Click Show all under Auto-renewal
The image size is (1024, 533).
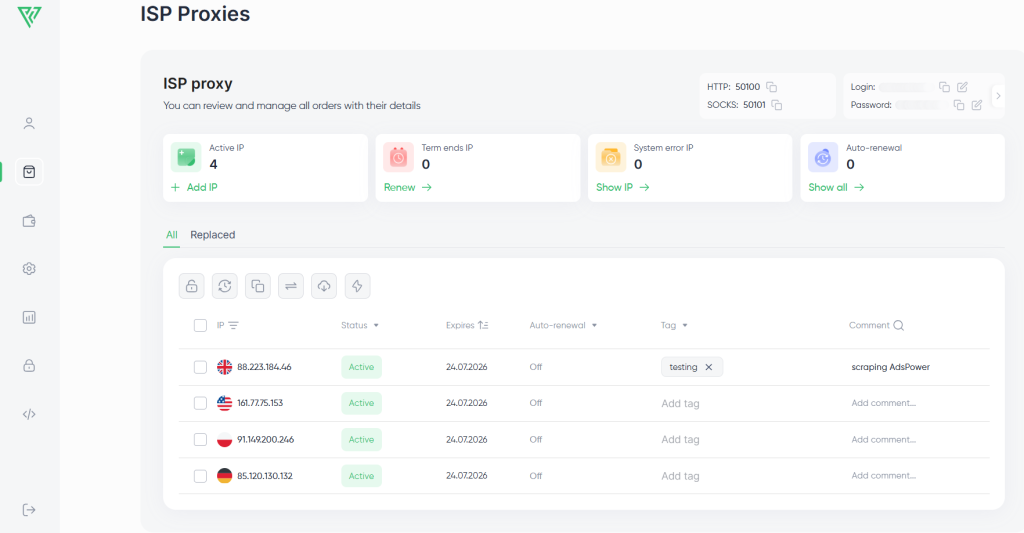[x=836, y=187]
